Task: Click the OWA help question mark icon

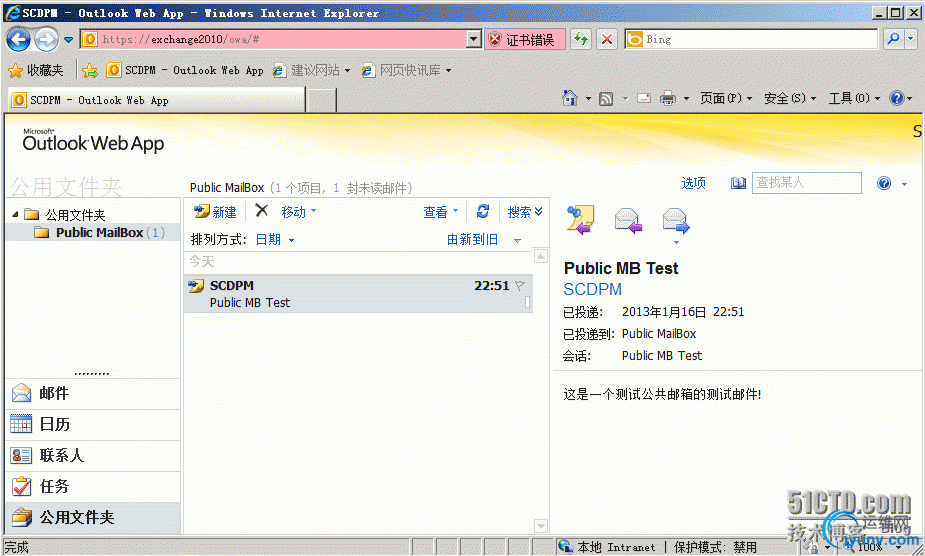Action: pos(884,183)
